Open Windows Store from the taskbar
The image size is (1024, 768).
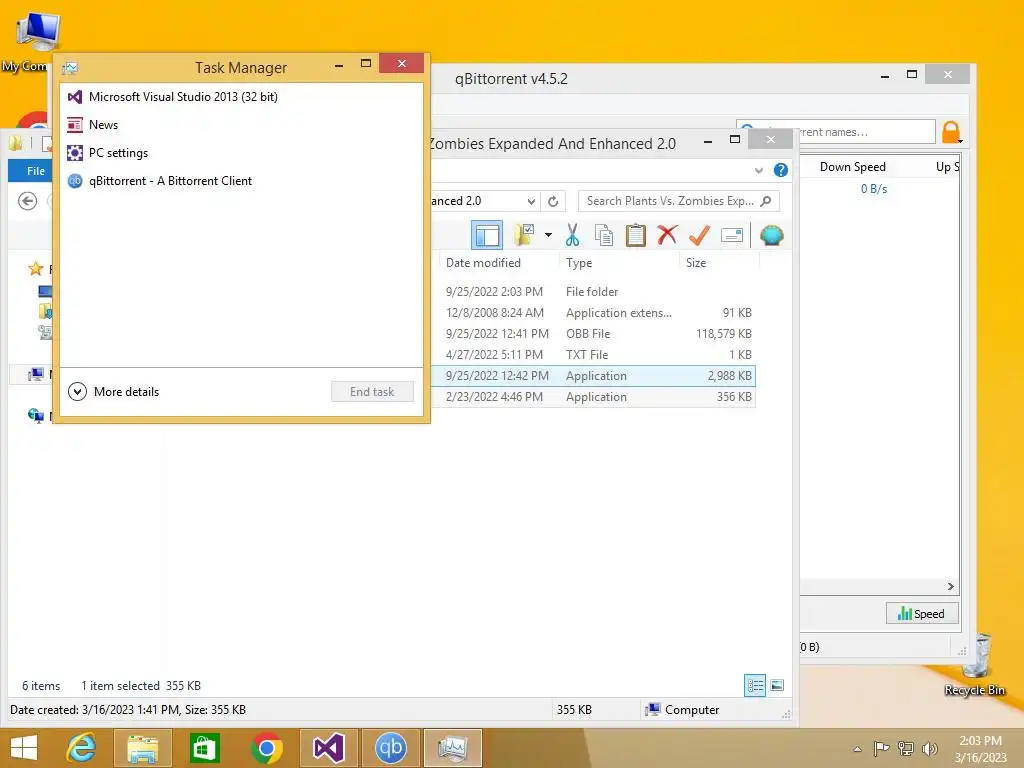tap(204, 748)
